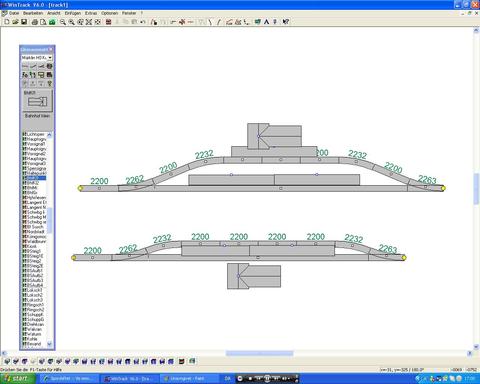Click the Bhf preview thumbnail in palette

[x=37, y=101]
